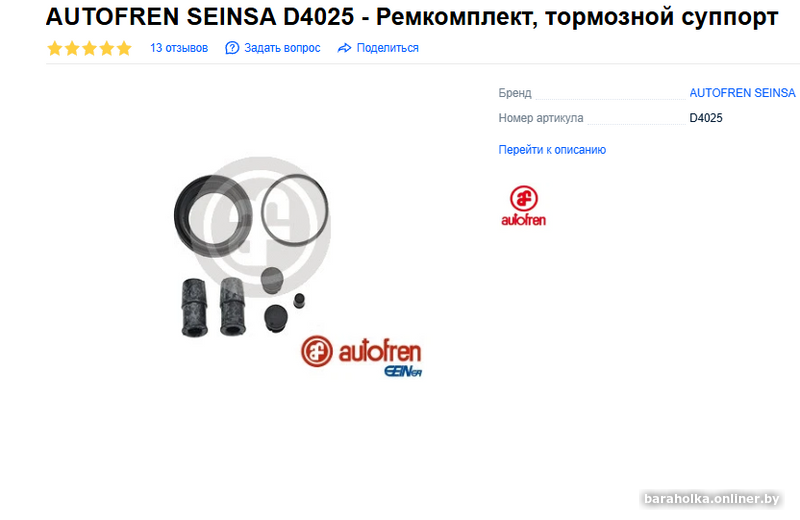Click the second rating star
This screenshot has width=800, height=520.
pyautogui.click(x=72, y=48)
